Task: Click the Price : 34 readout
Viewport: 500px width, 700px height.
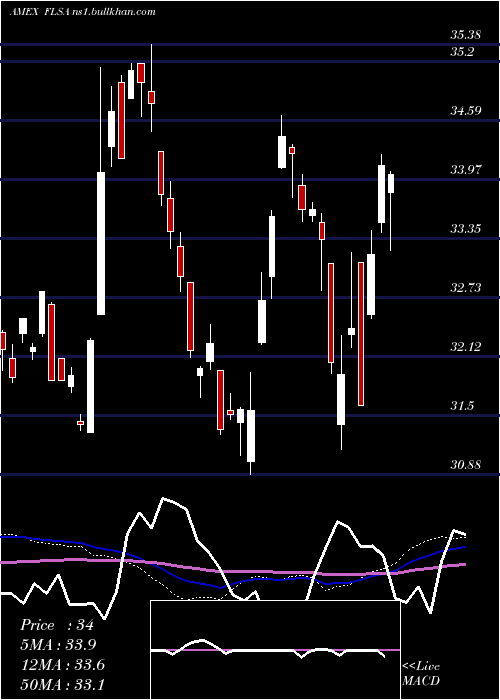Action: 57,625
